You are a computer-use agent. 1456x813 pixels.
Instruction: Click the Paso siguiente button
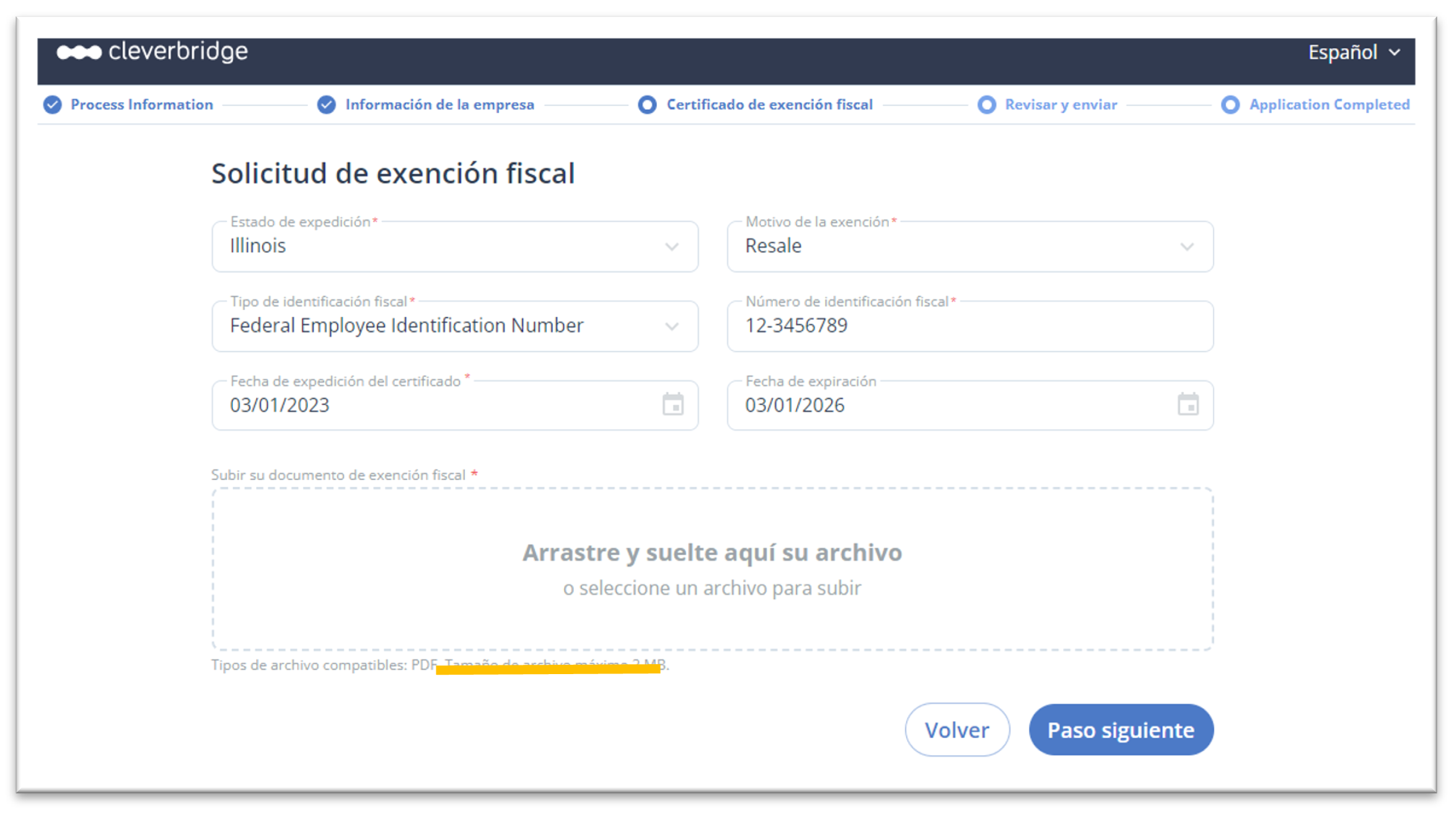tap(1121, 729)
